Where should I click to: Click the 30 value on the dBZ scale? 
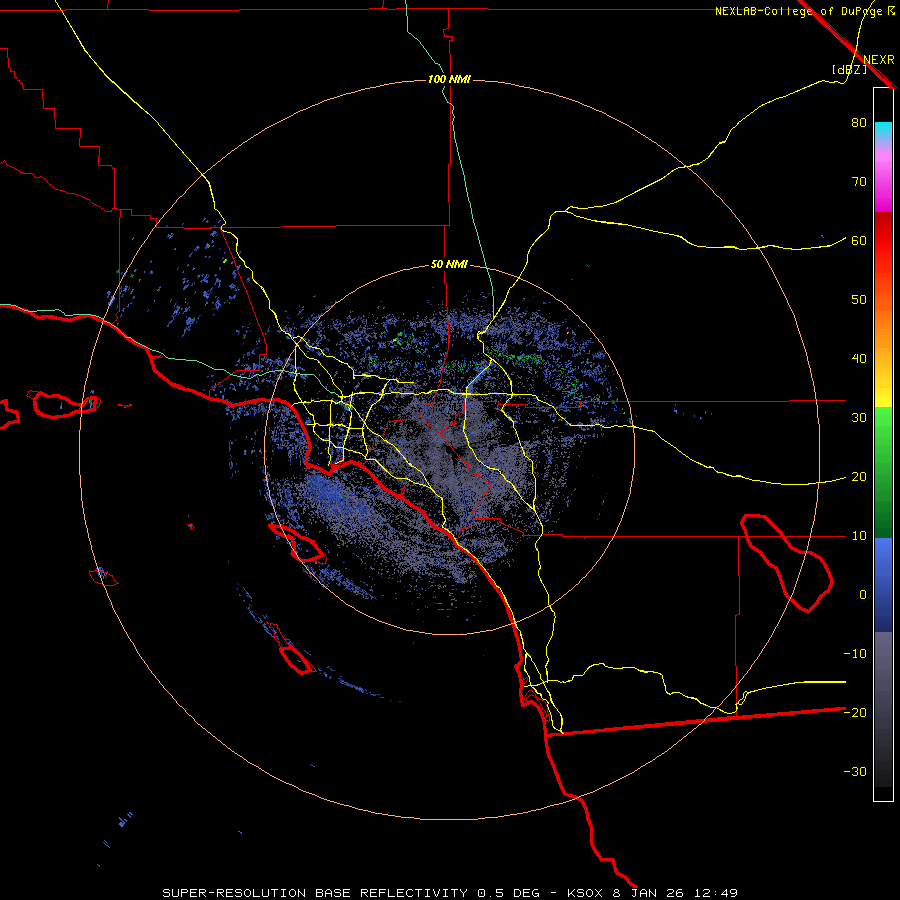point(859,418)
